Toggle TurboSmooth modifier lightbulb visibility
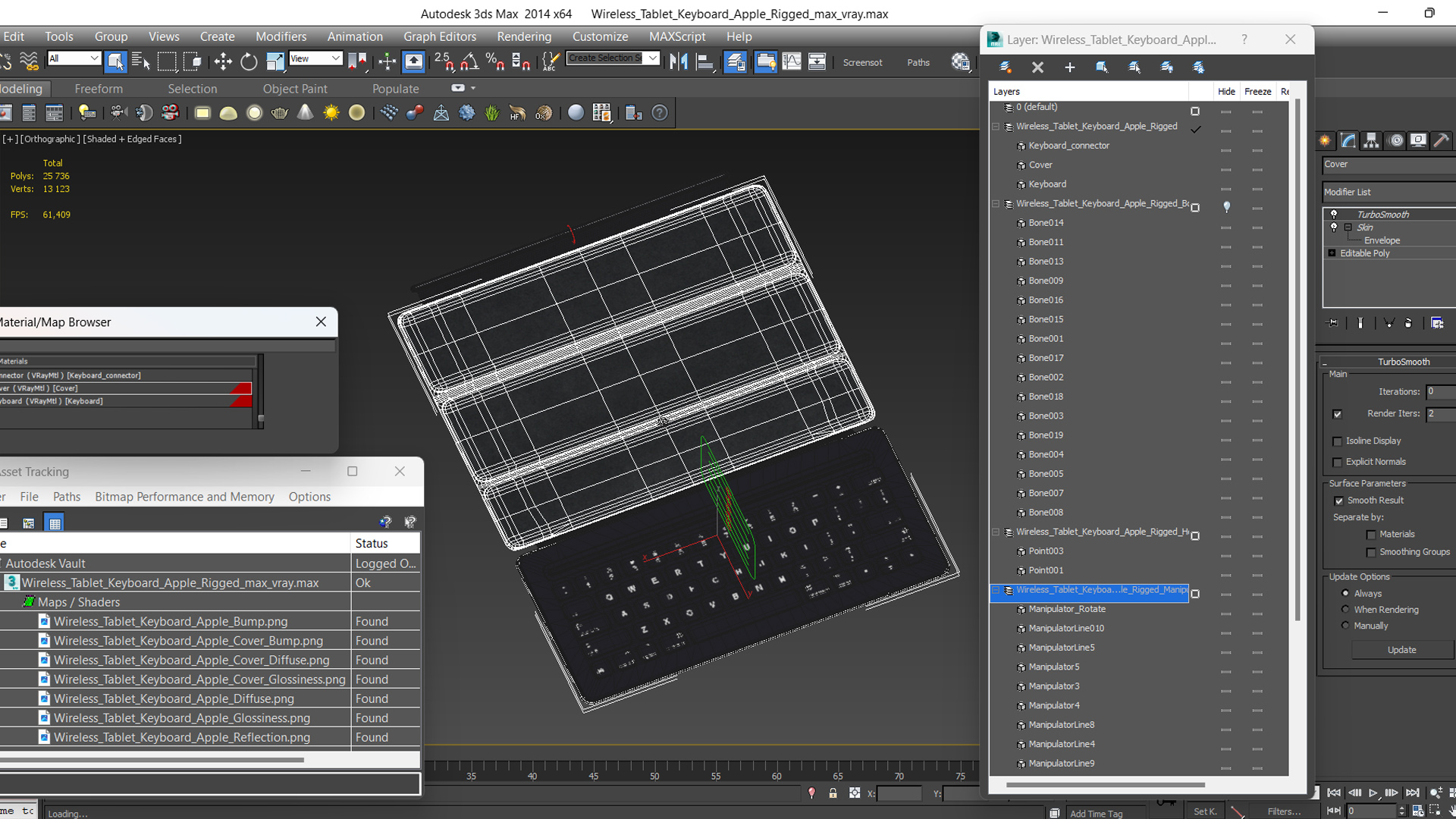Screen dimensions: 1456x819 coord(1334,215)
